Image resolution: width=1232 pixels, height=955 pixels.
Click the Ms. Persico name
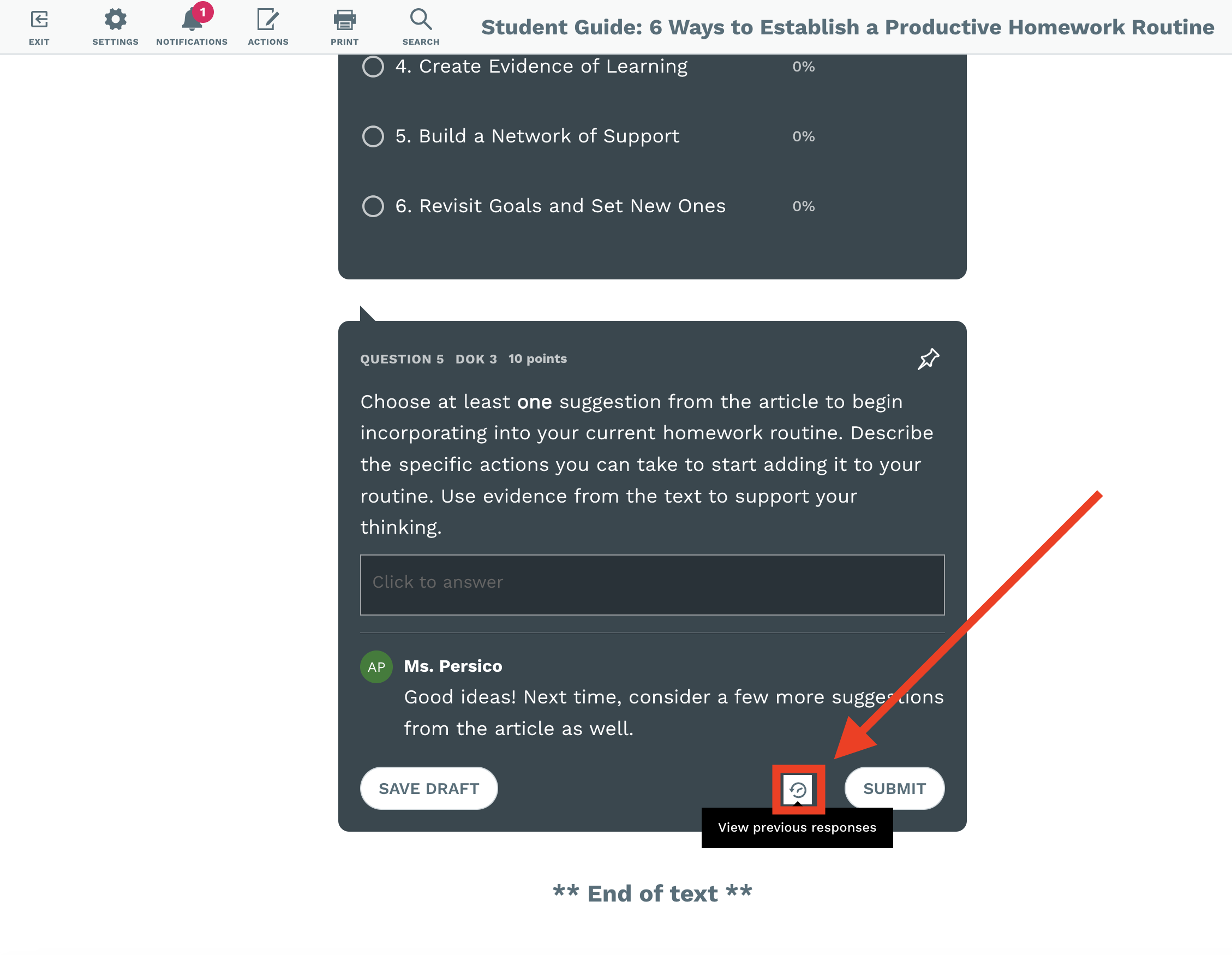453,666
